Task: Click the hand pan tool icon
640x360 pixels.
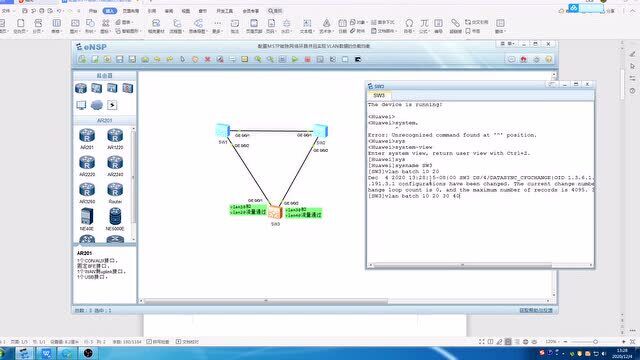Action: [195, 60]
